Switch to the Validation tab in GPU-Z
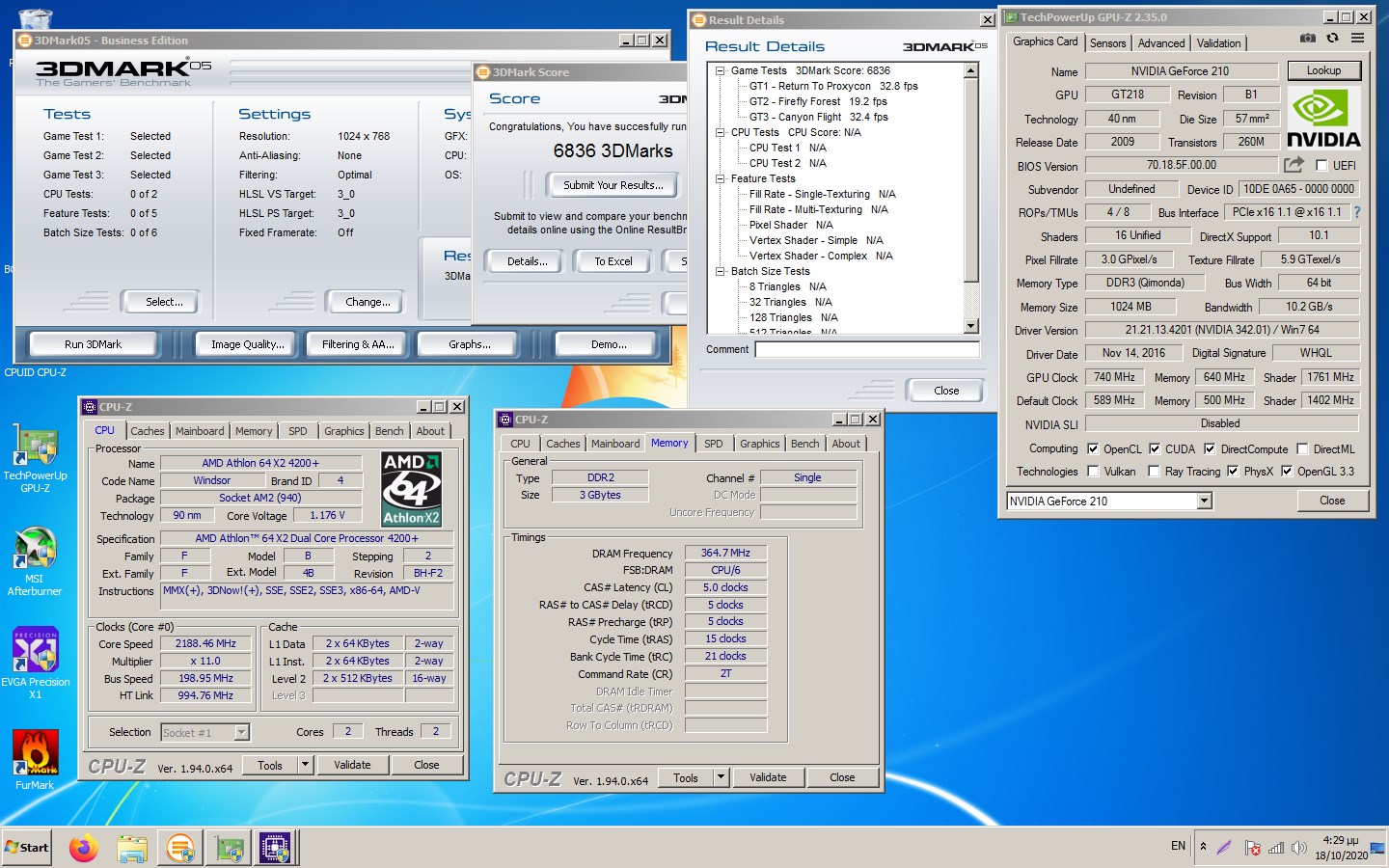1389x868 pixels. click(x=1218, y=43)
